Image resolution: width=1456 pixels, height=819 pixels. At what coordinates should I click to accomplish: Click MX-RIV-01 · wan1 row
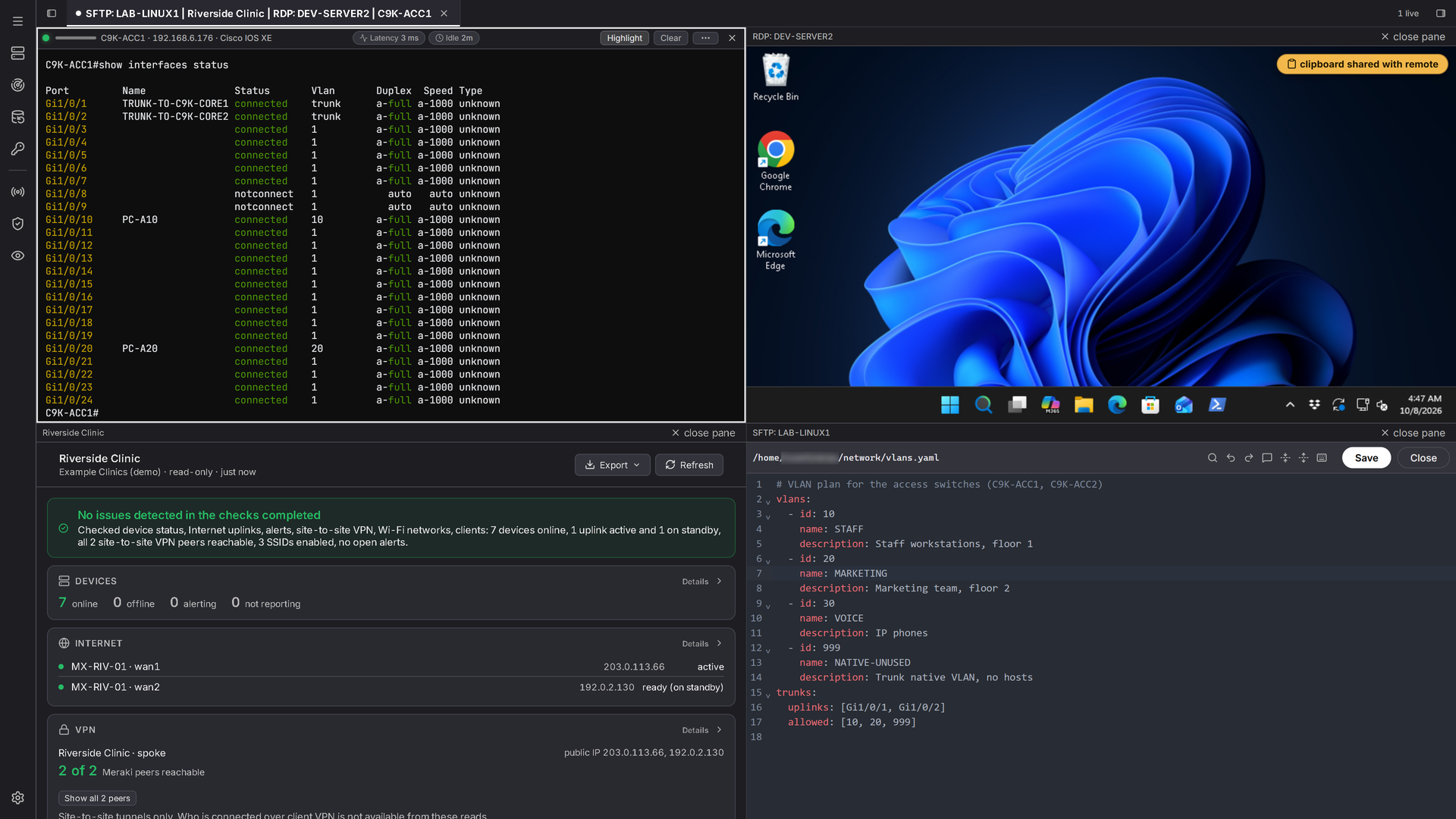coord(391,667)
